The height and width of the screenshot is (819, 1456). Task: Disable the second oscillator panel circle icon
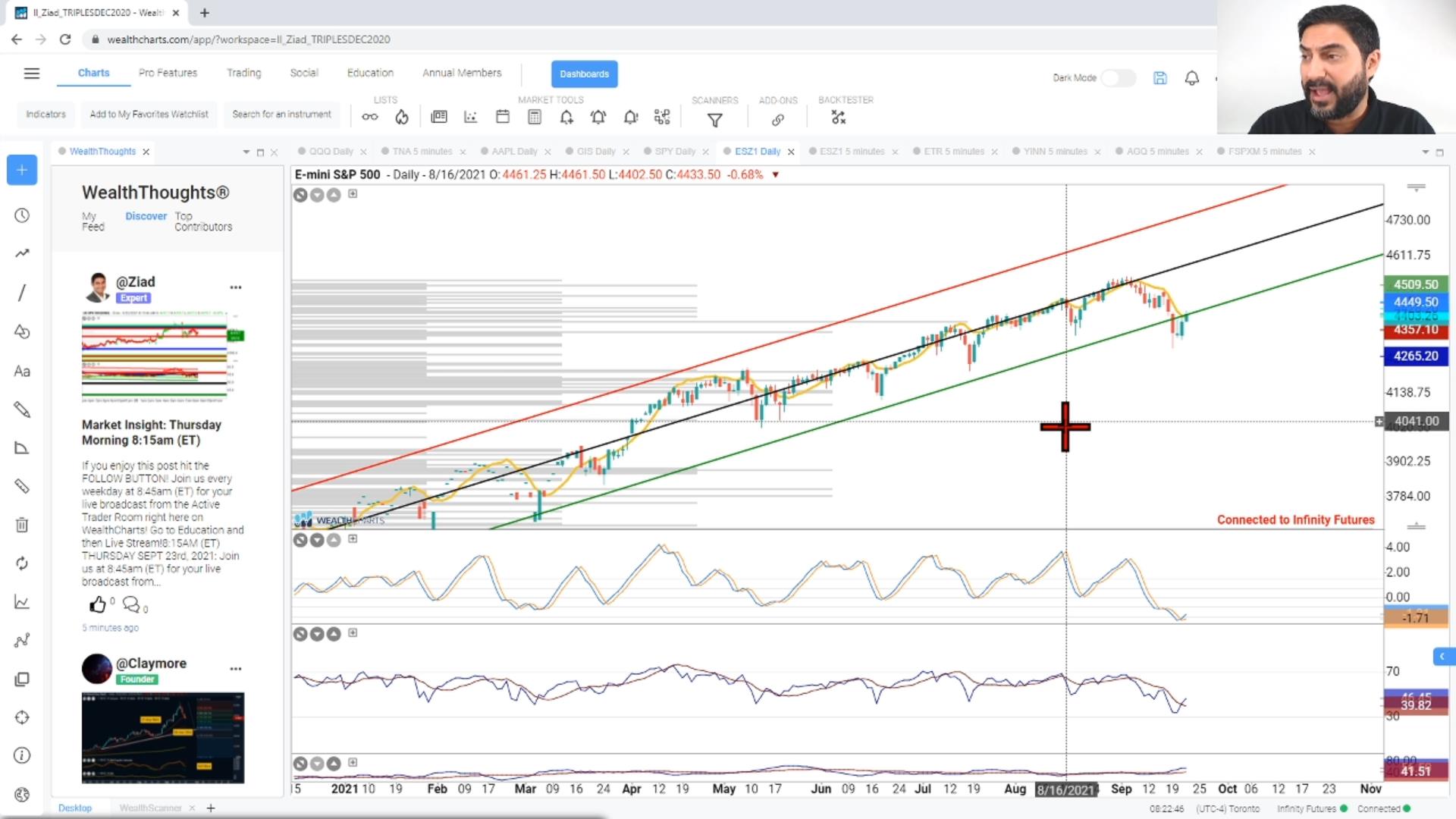[300, 634]
